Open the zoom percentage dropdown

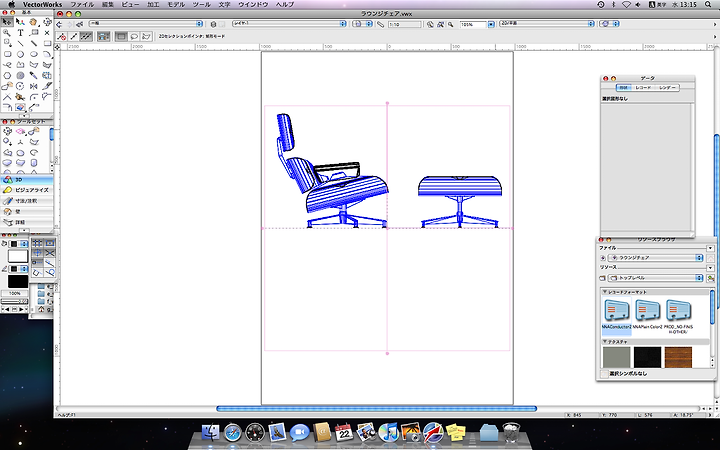(491, 24)
